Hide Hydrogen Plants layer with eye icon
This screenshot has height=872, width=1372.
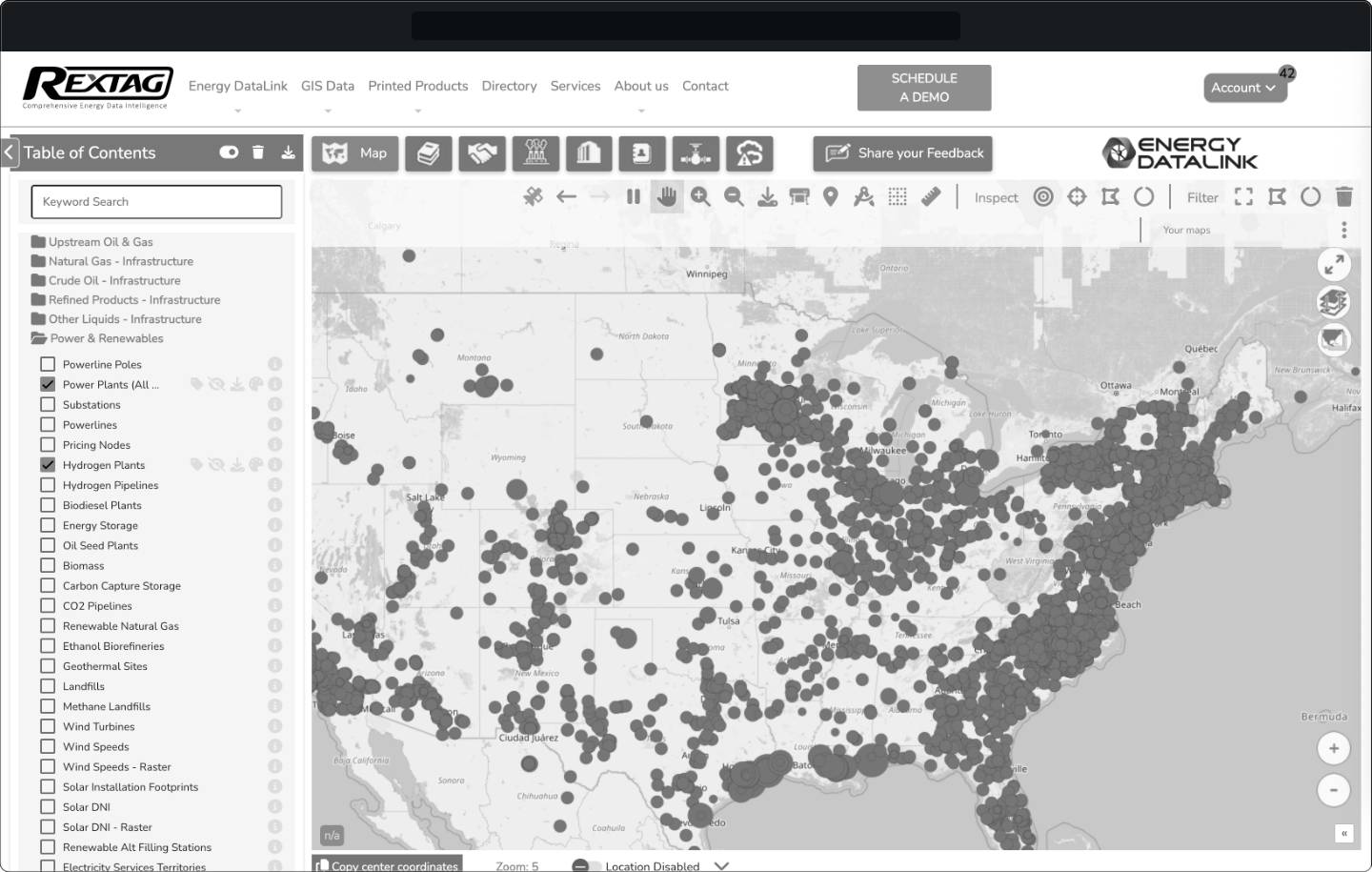click(x=216, y=465)
